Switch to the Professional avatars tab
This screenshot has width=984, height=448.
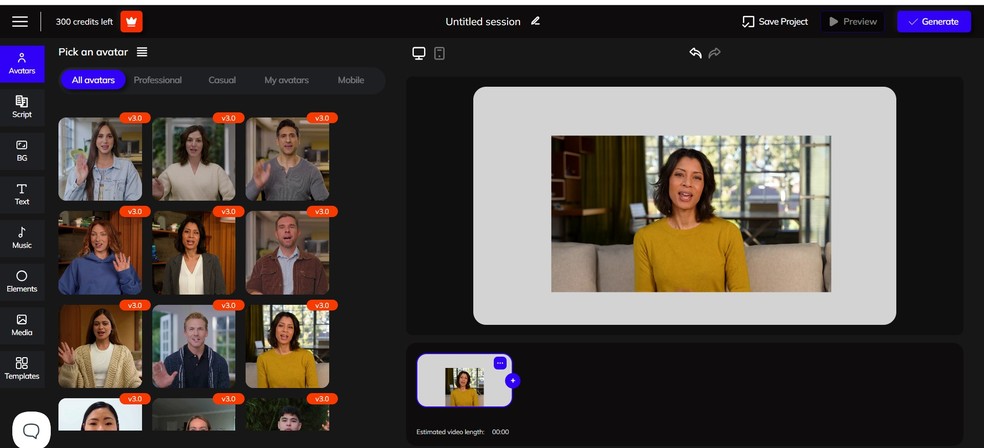click(x=158, y=80)
